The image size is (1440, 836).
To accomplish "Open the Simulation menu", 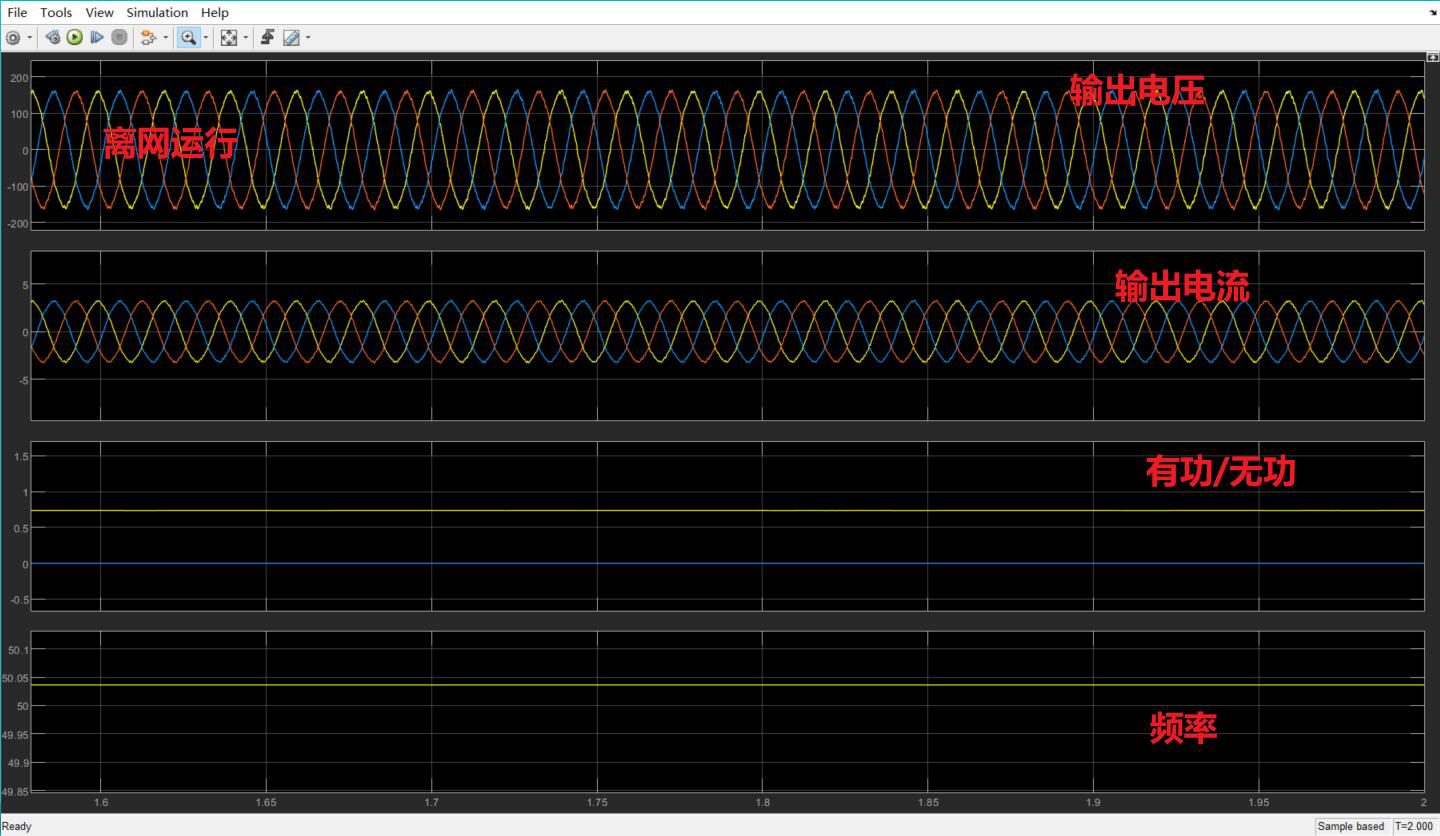I will pyautogui.click(x=157, y=12).
